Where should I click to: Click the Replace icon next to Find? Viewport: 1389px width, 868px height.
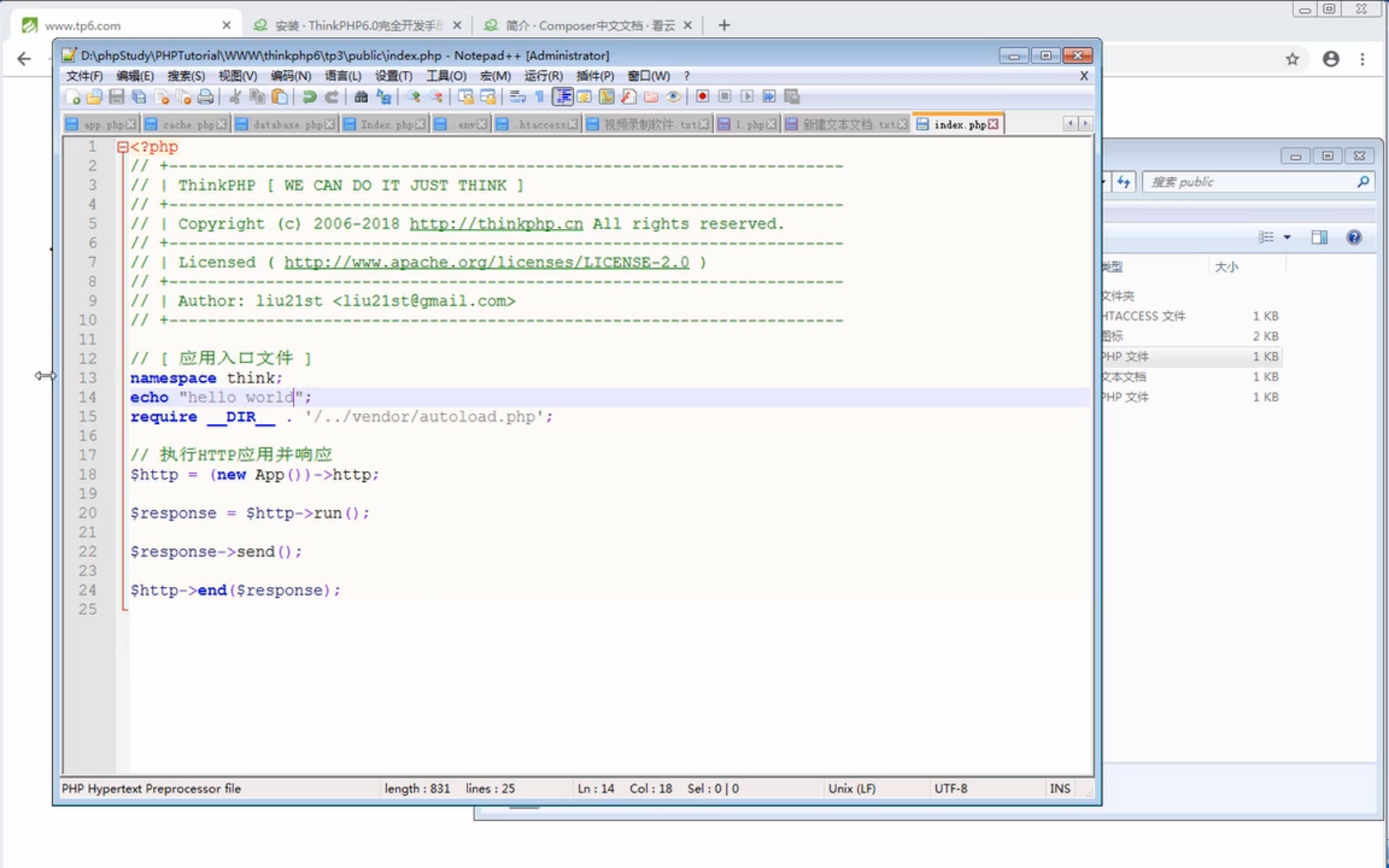point(384,97)
